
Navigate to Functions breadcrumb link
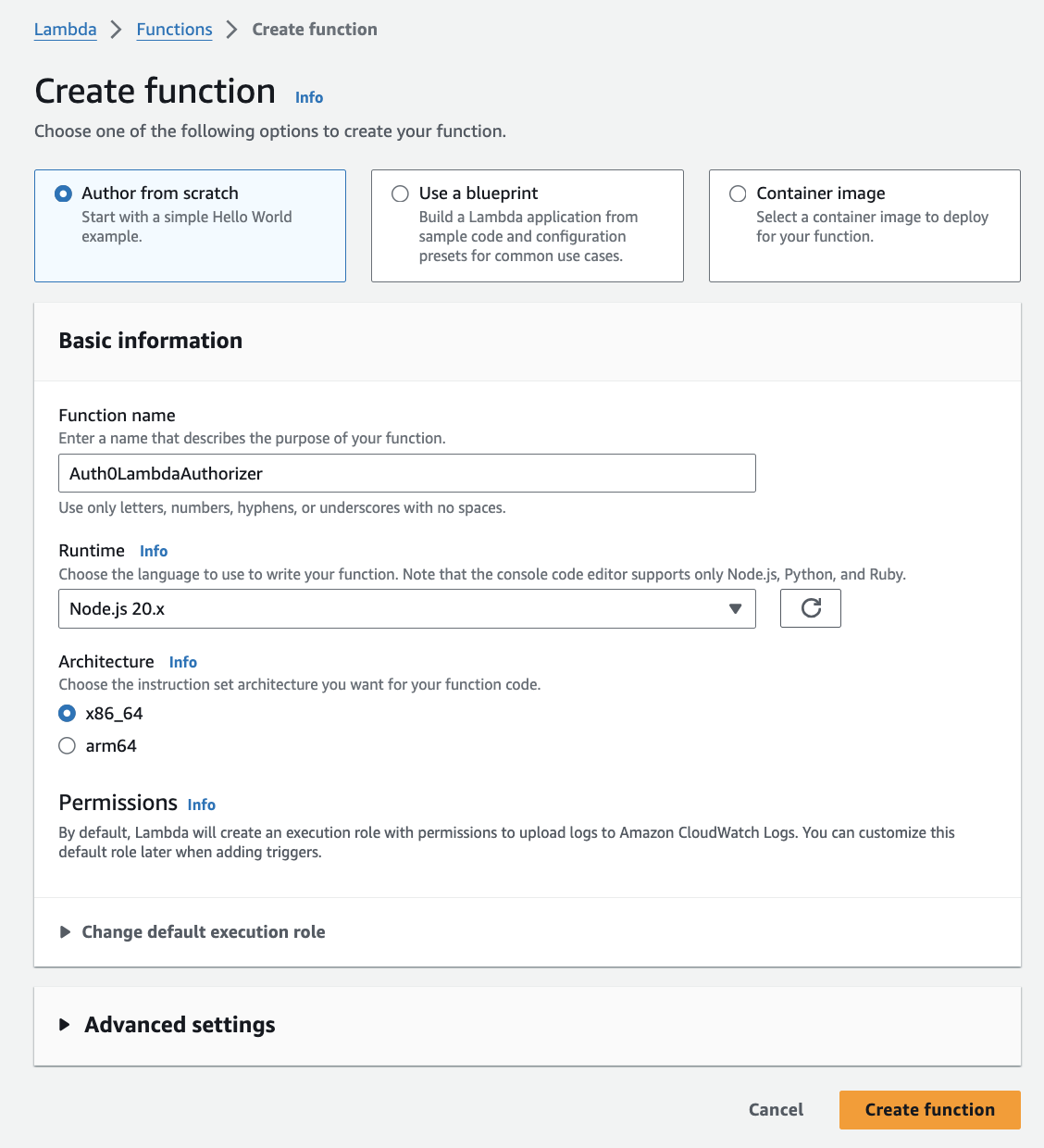[174, 30]
